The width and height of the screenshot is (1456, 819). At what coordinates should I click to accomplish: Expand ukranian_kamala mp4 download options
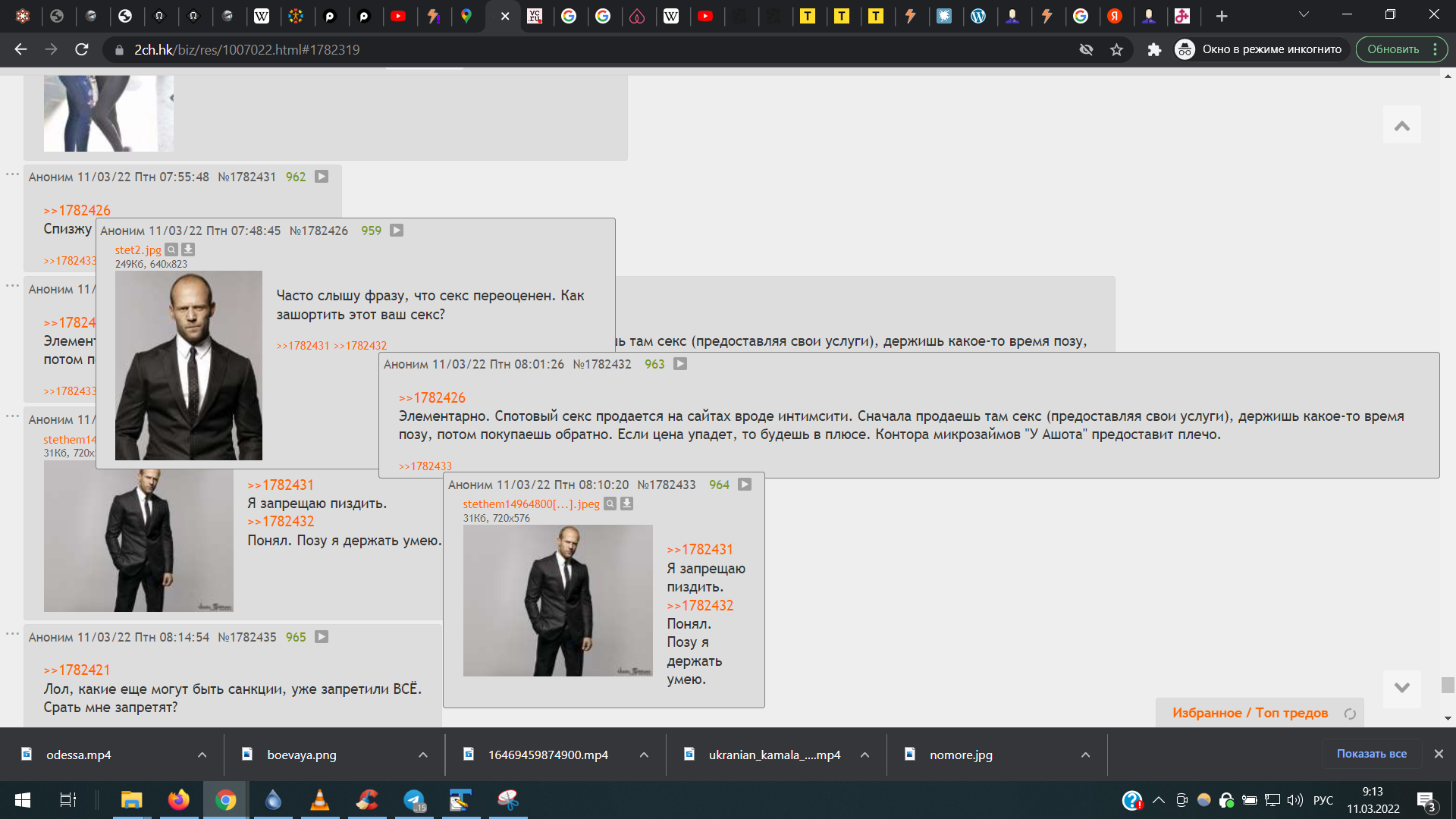(864, 755)
